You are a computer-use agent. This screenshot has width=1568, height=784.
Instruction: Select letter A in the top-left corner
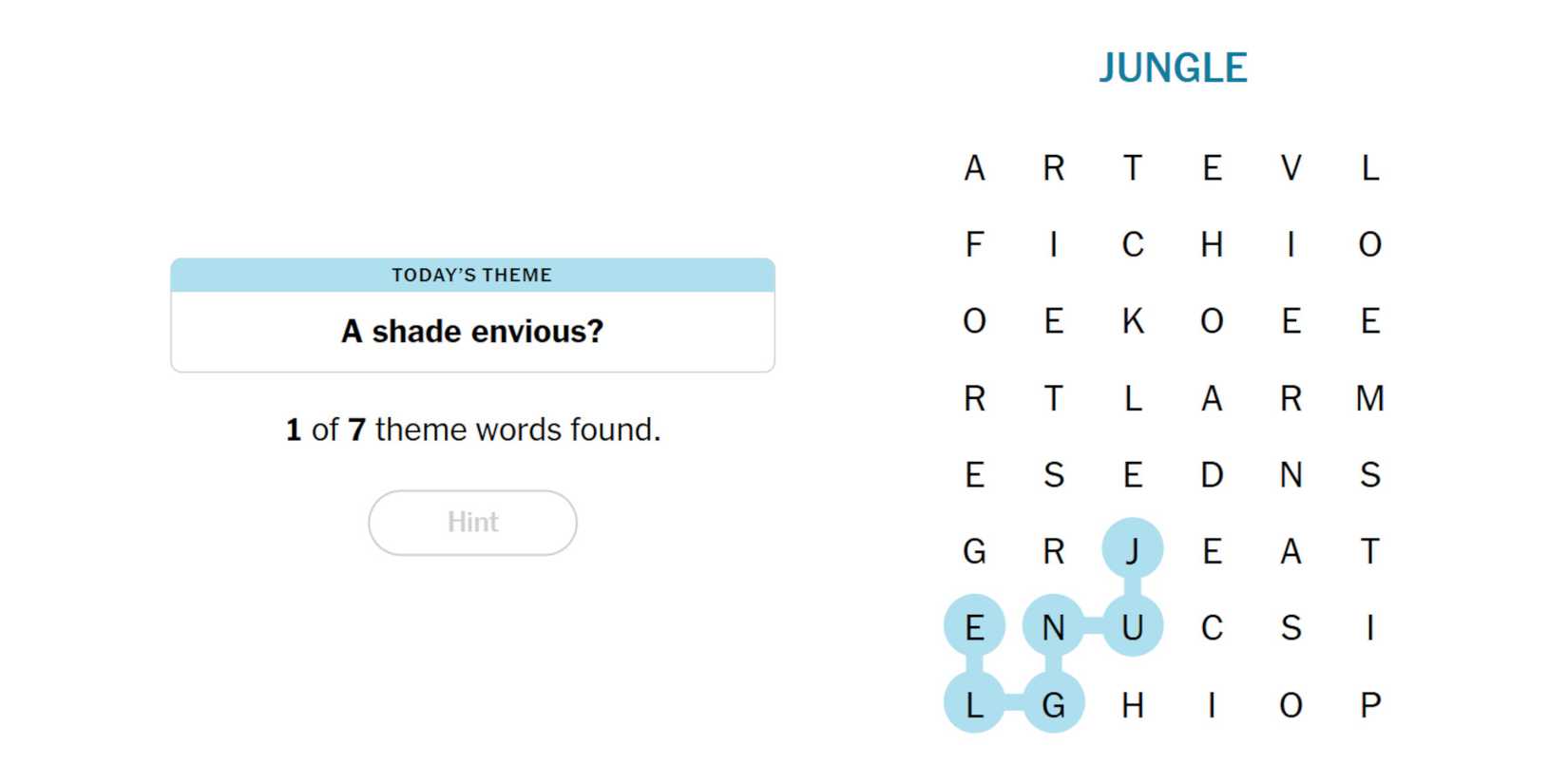coord(974,168)
